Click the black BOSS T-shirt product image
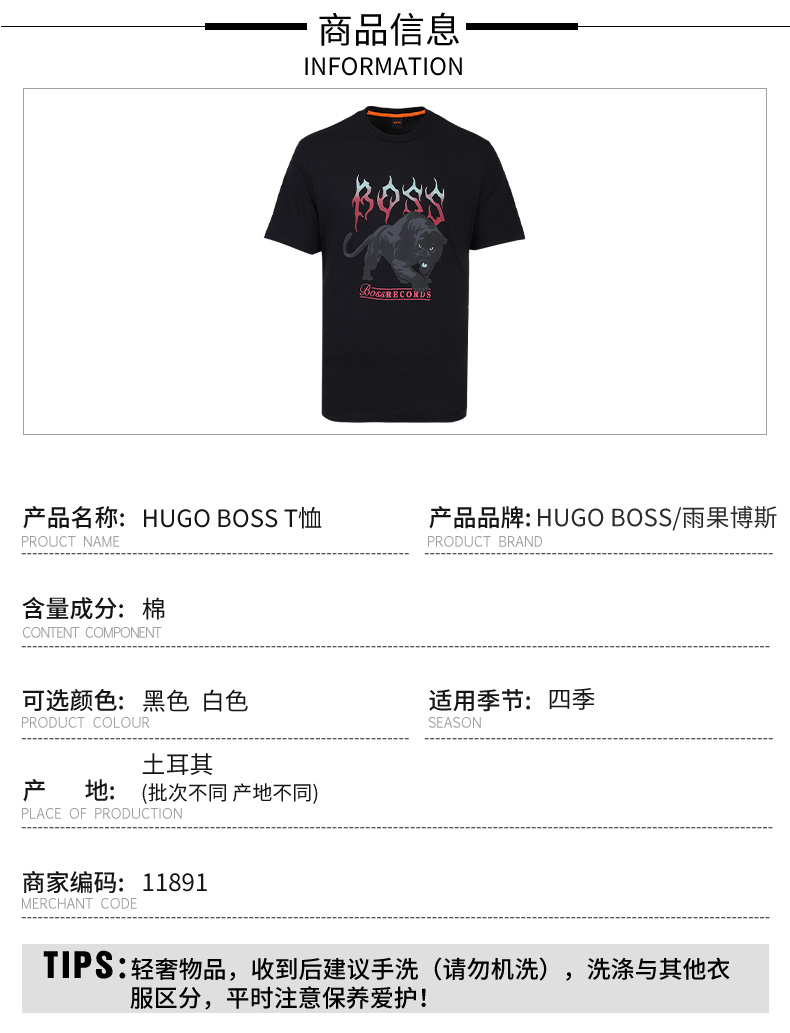Image resolution: width=790 pixels, height=1033 pixels. [x=395, y=264]
